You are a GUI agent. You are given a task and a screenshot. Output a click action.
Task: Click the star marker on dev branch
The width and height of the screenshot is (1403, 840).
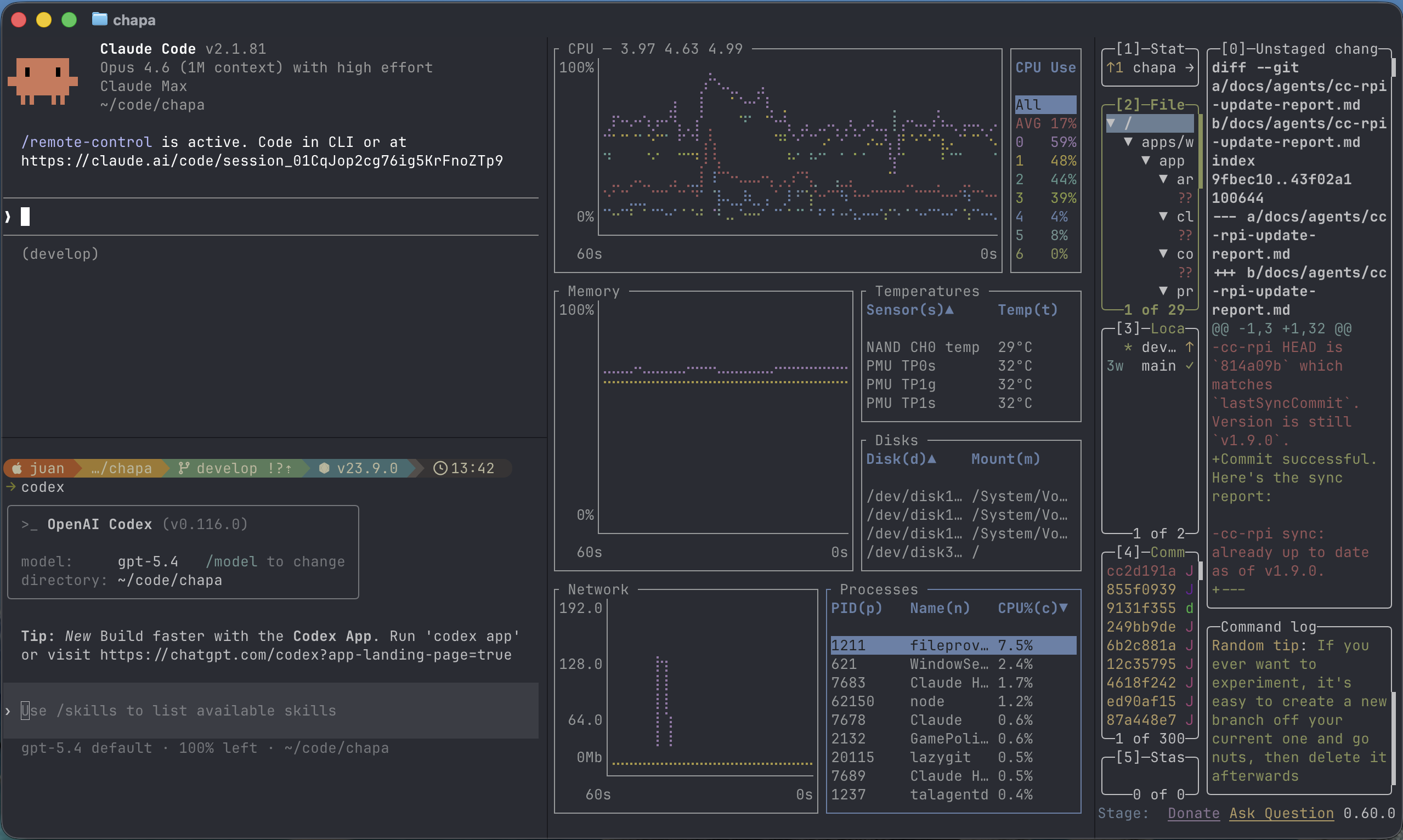pos(1128,347)
